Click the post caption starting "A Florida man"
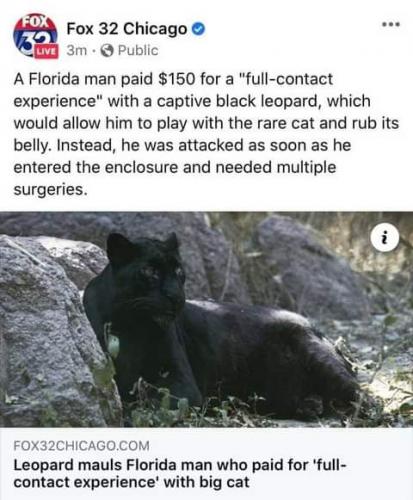Viewport: 413px width, 500px height. [x=206, y=134]
